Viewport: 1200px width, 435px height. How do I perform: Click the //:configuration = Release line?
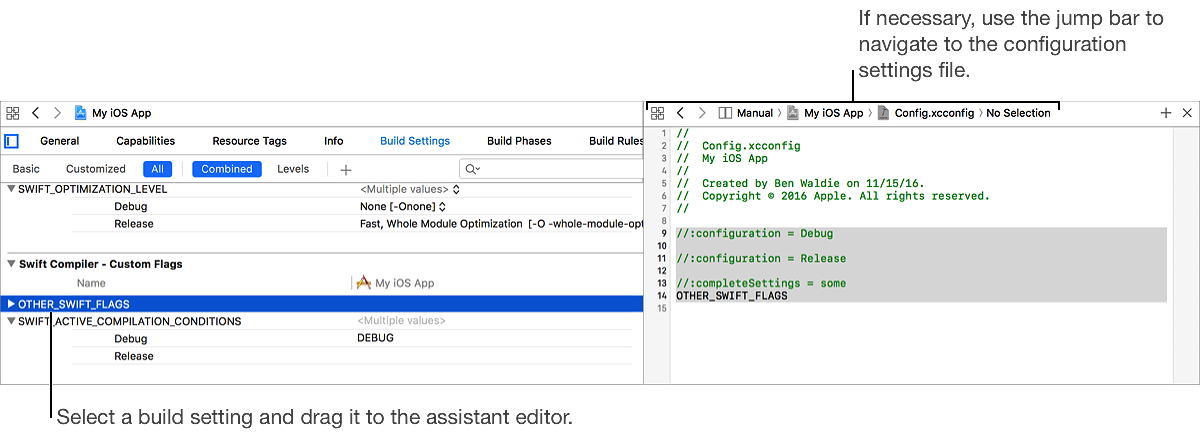pos(761,258)
